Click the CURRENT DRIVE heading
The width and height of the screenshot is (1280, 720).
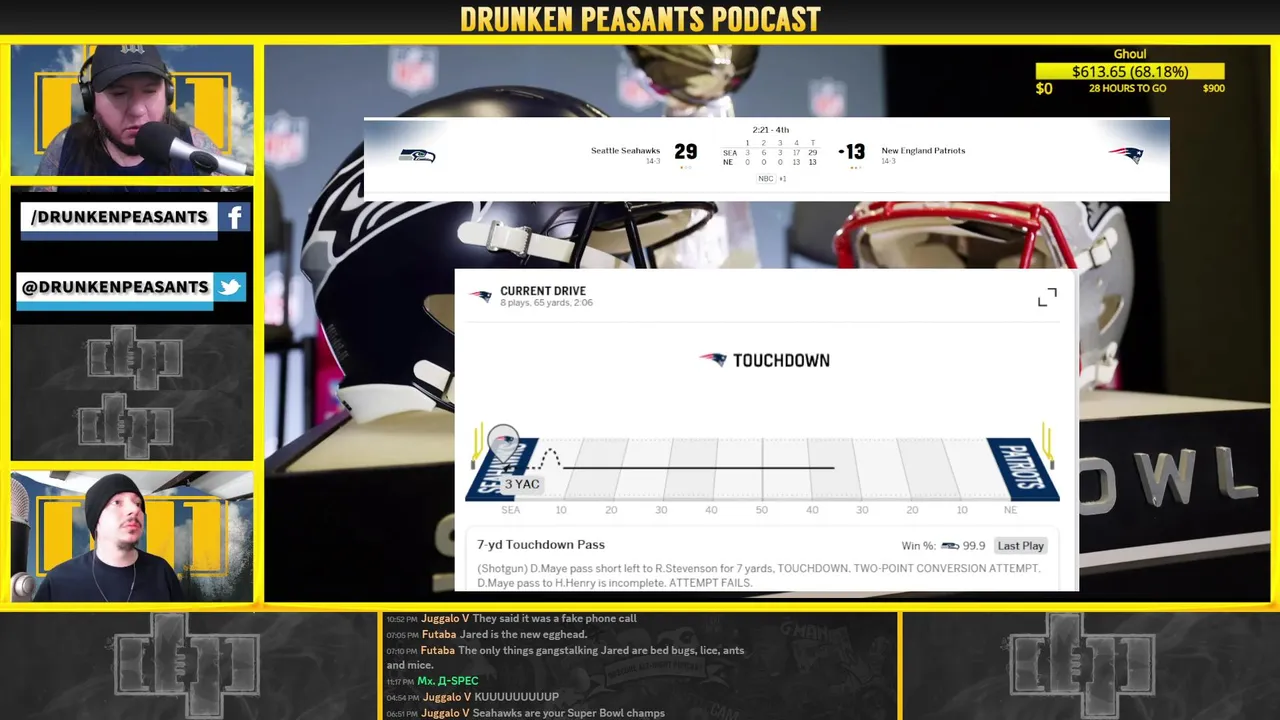tap(543, 291)
